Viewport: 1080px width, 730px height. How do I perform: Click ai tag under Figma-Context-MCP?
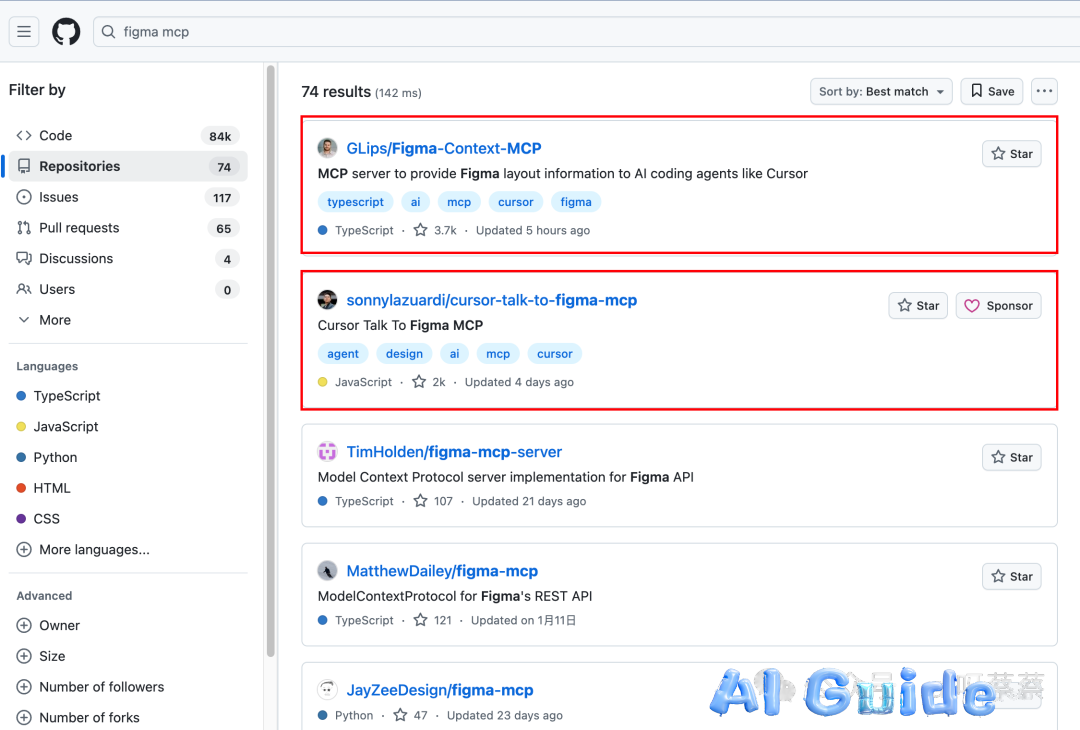click(x=415, y=202)
